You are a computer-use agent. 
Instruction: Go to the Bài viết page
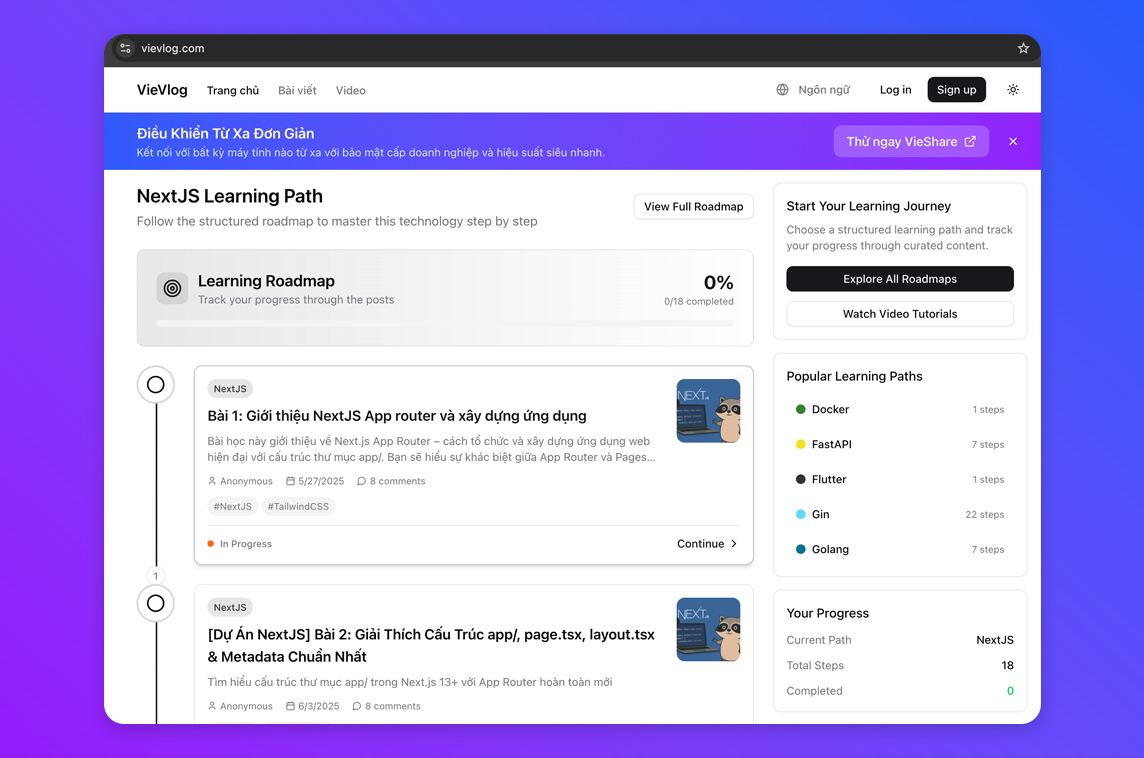click(297, 90)
